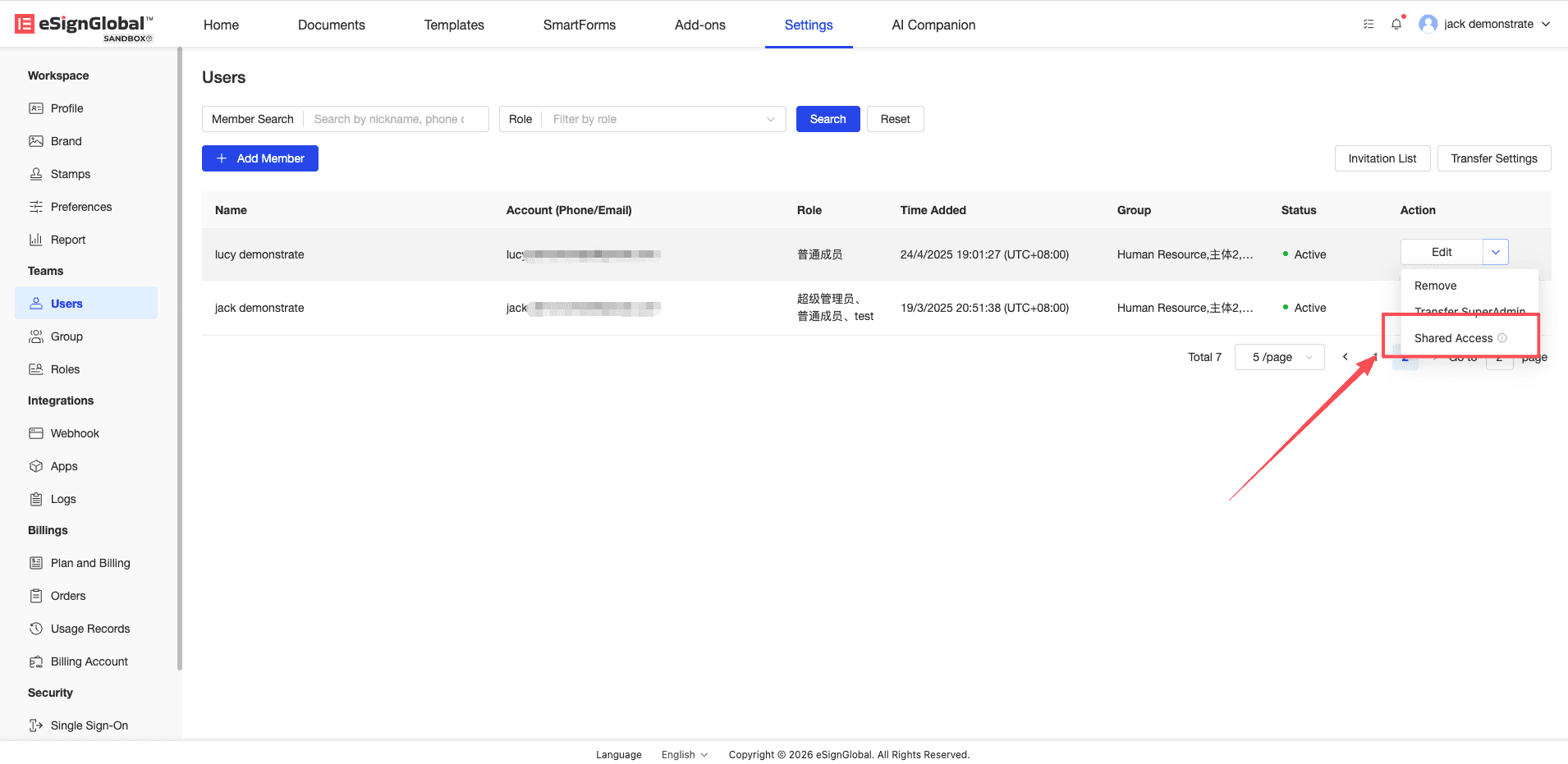
Task: Open the notifications bell icon
Action: click(1396, 24)
